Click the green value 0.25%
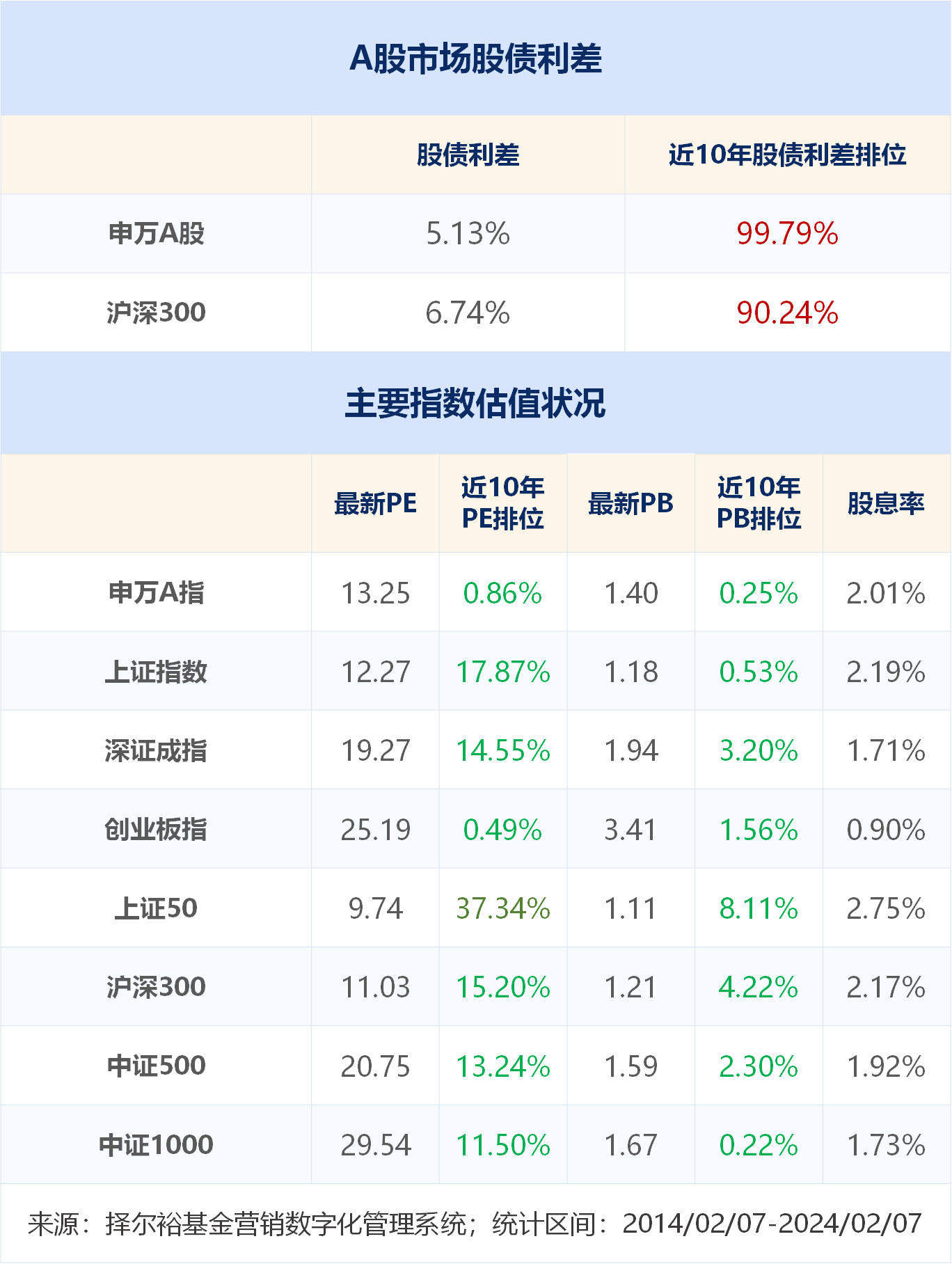The height and width of the screenshot is (1264, 952). [x=759, y=593]
